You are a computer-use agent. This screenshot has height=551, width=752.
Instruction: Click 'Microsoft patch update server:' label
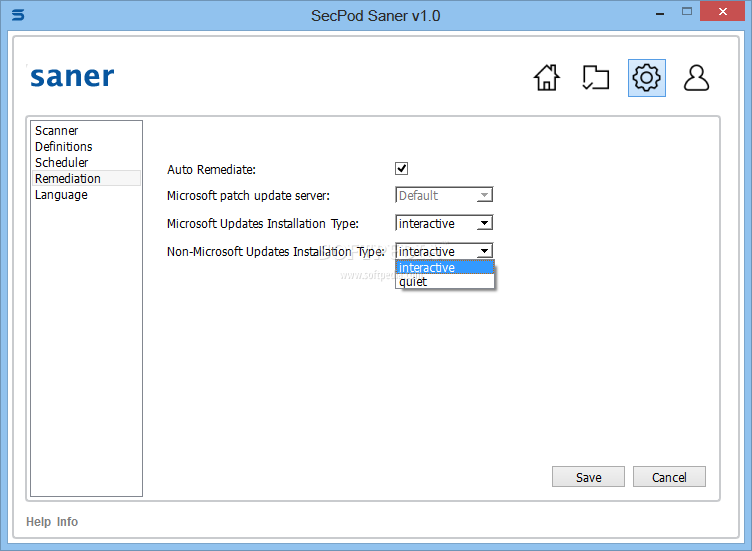click(248, 196)
